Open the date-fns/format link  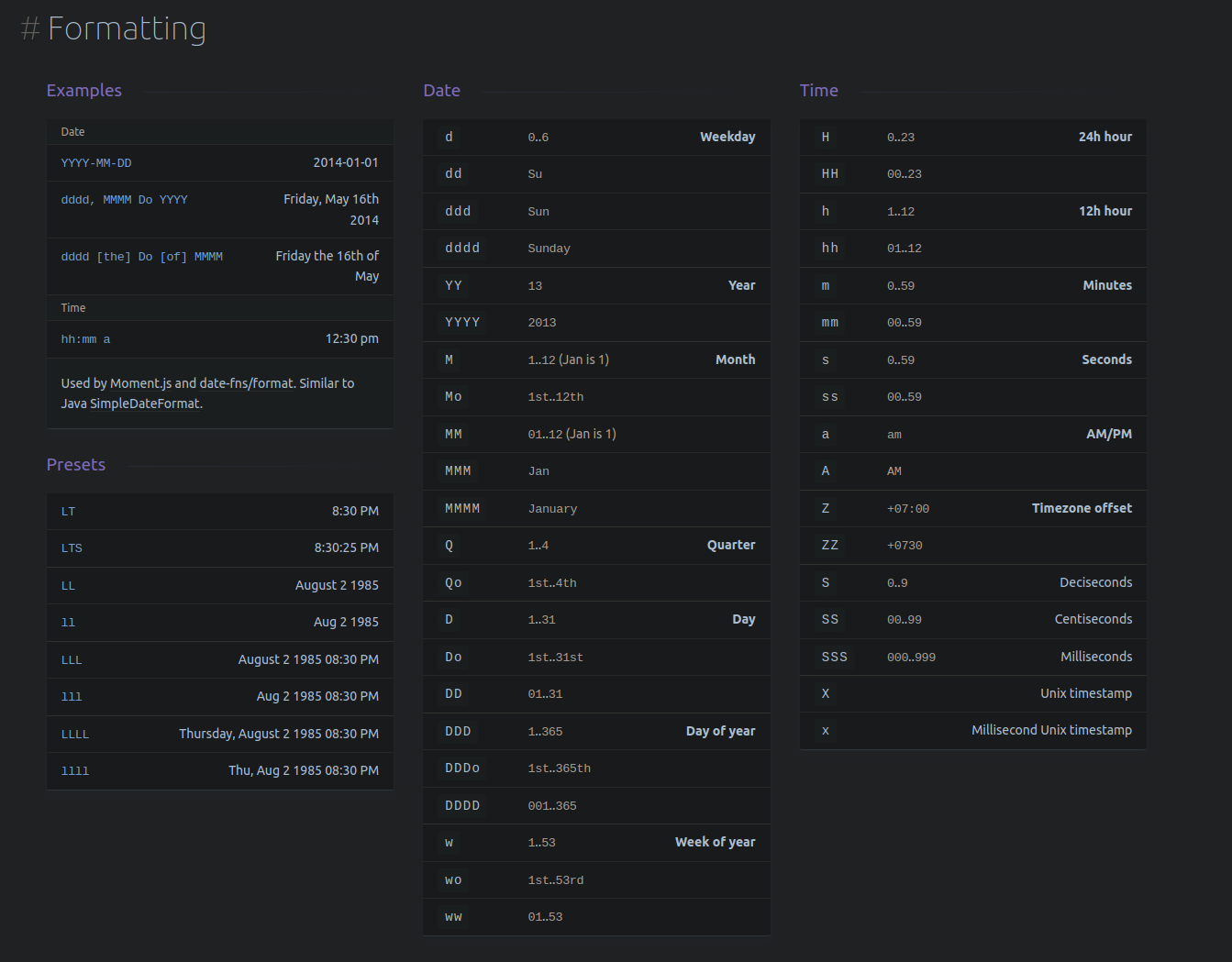coord(247,383)
